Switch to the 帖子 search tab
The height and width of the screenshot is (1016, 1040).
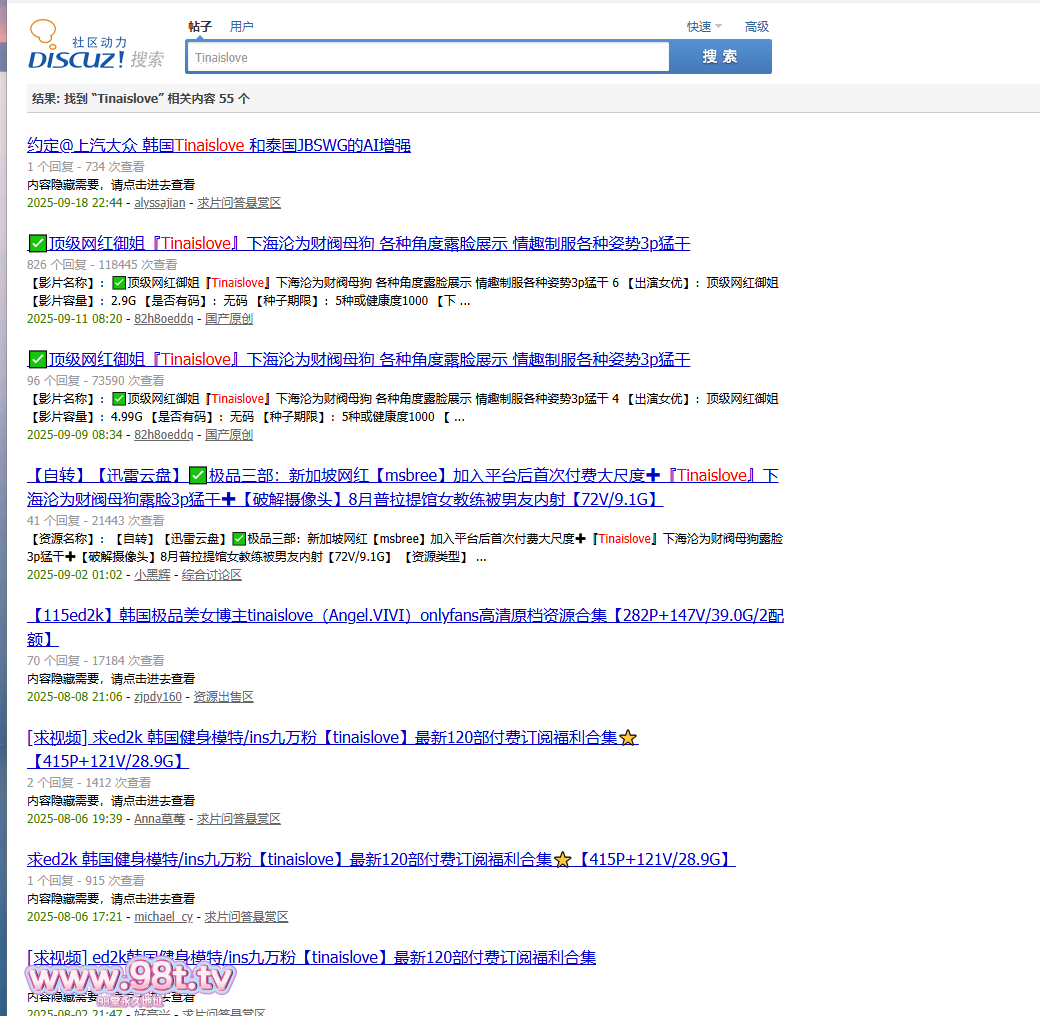200,27
